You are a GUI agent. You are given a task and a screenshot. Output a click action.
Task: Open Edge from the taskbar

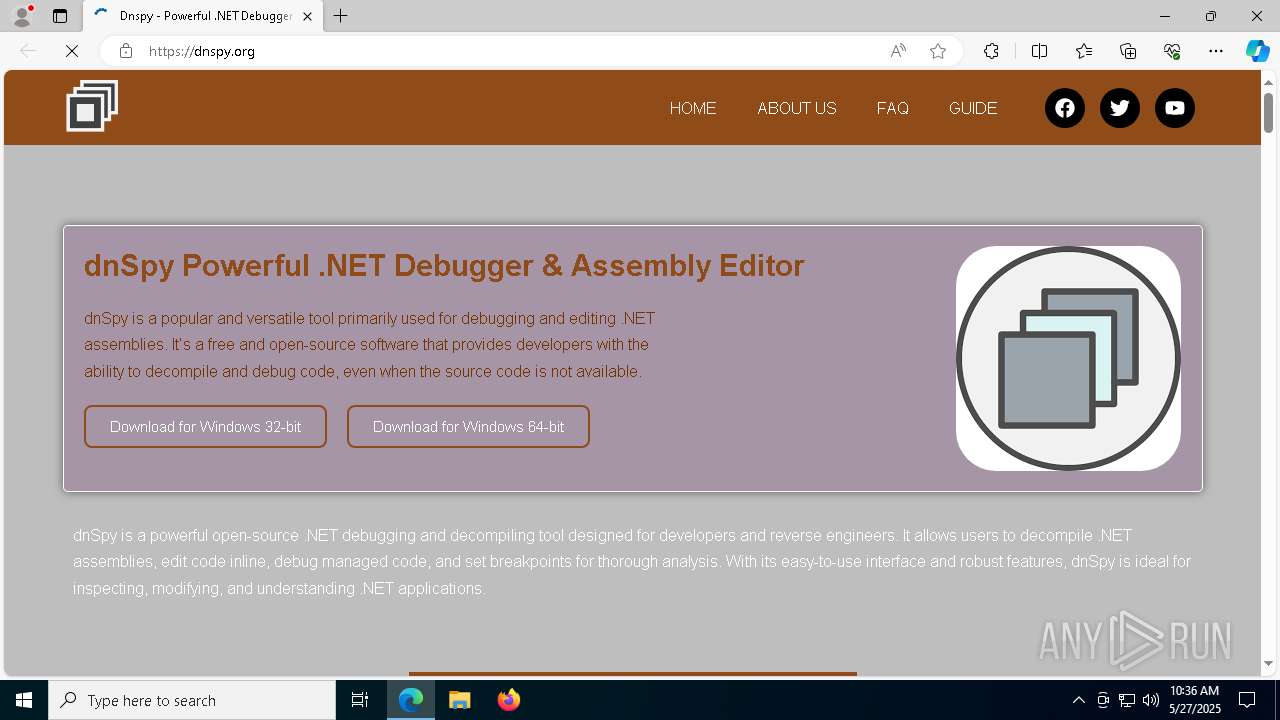[x=411, y=700]
